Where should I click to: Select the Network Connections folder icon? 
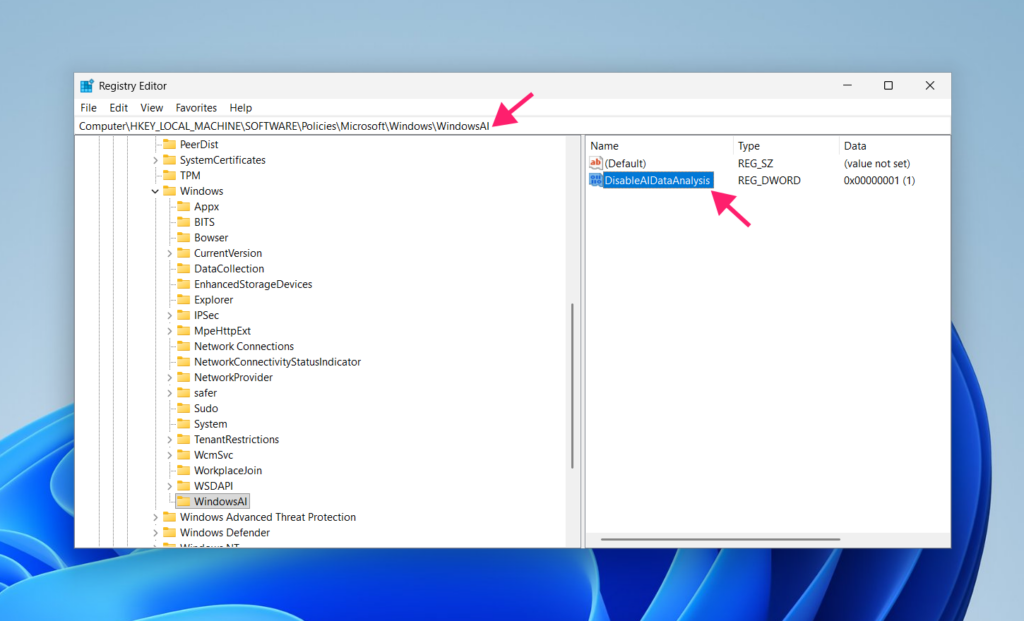tap(184, 346)
